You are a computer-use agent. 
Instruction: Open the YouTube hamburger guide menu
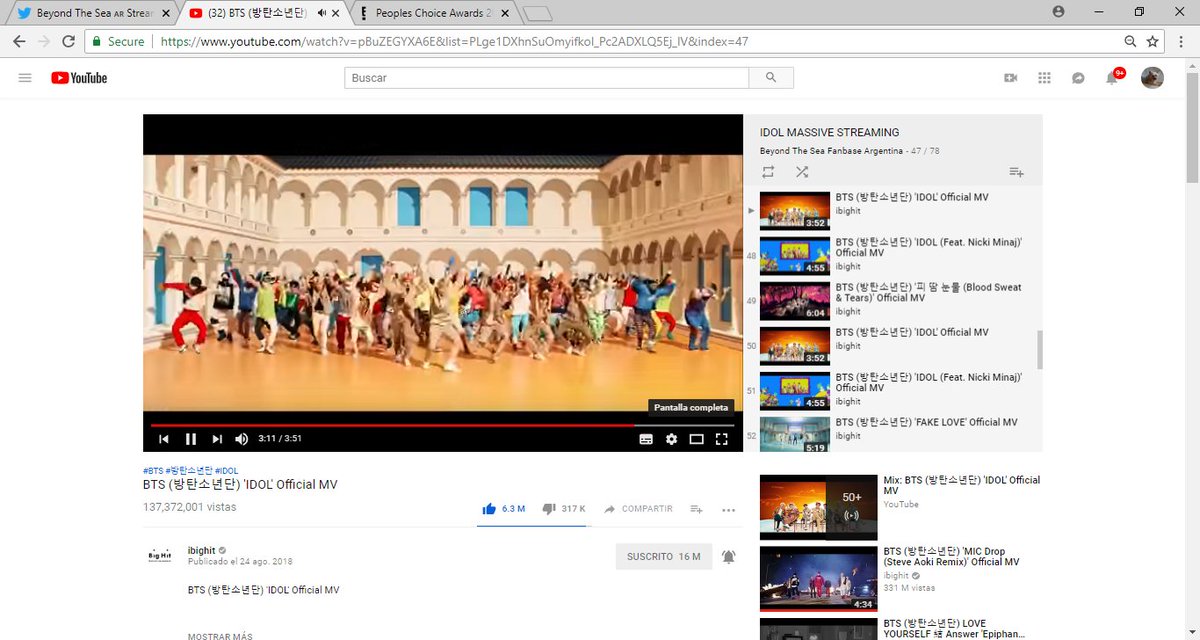tap(25, 78)
